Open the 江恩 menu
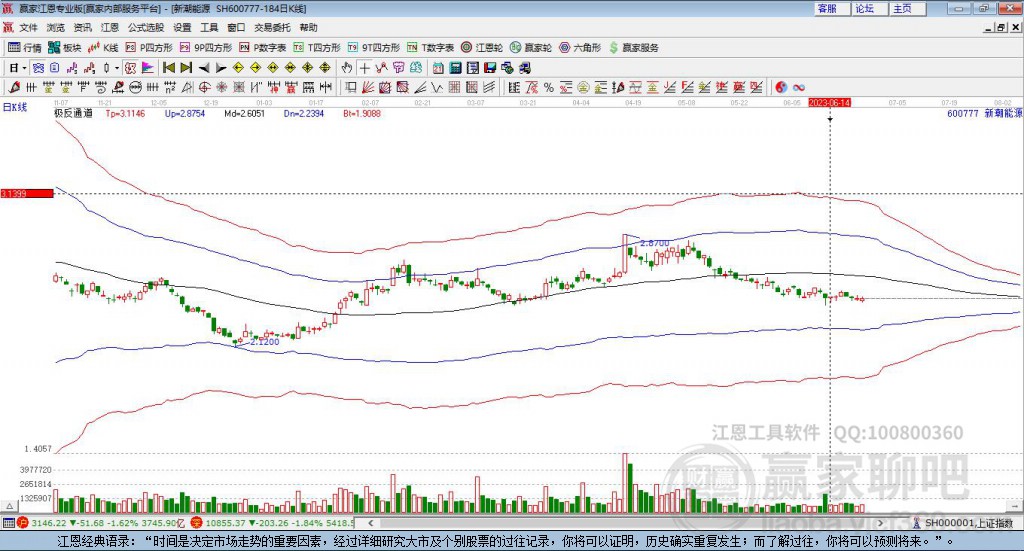Image resolution: width=1024 pixels, height=551 pixels. pyautogui.click(x=108, y=27)
